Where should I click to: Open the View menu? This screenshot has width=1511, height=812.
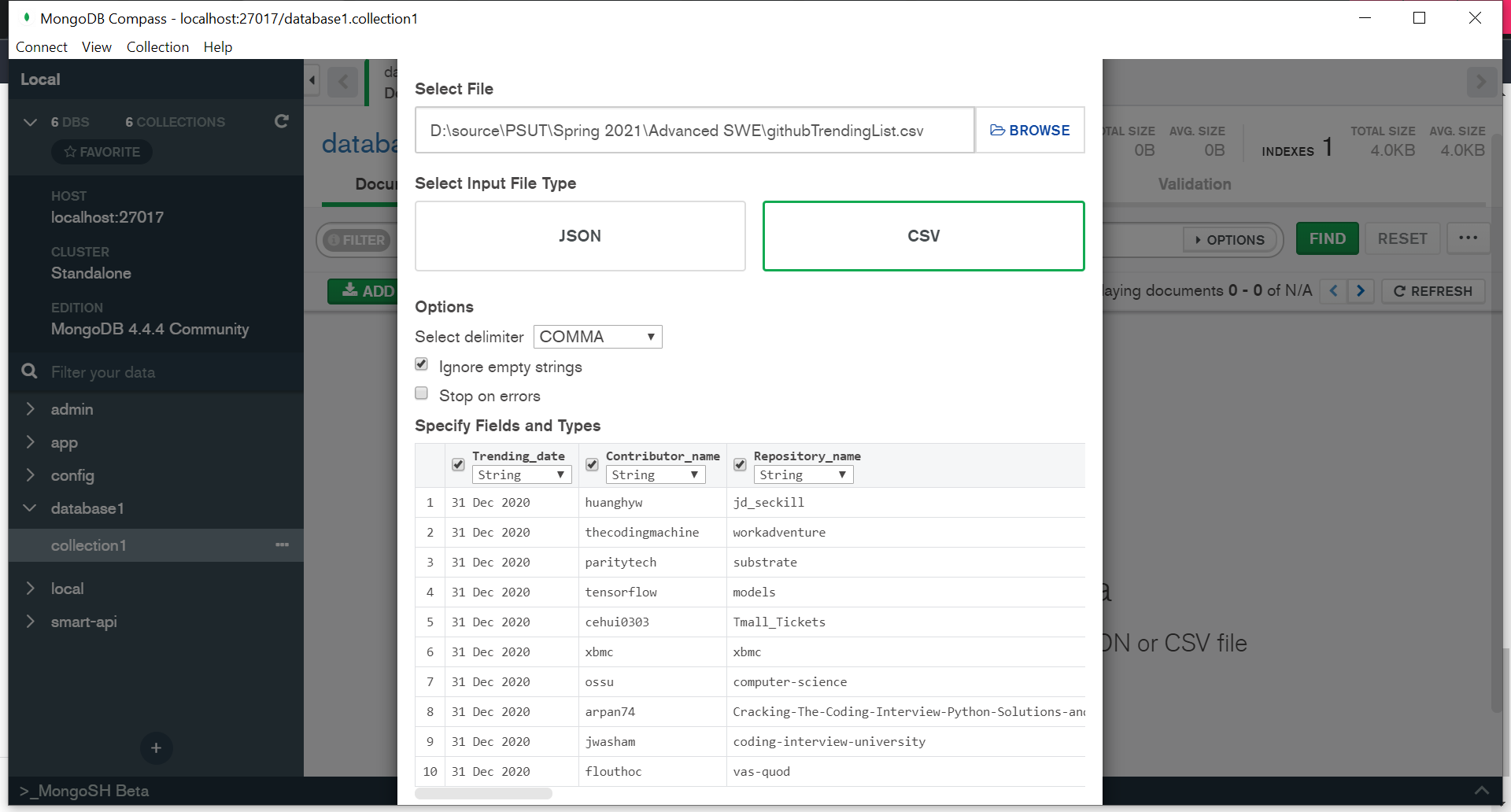click(x=97, y=47)
